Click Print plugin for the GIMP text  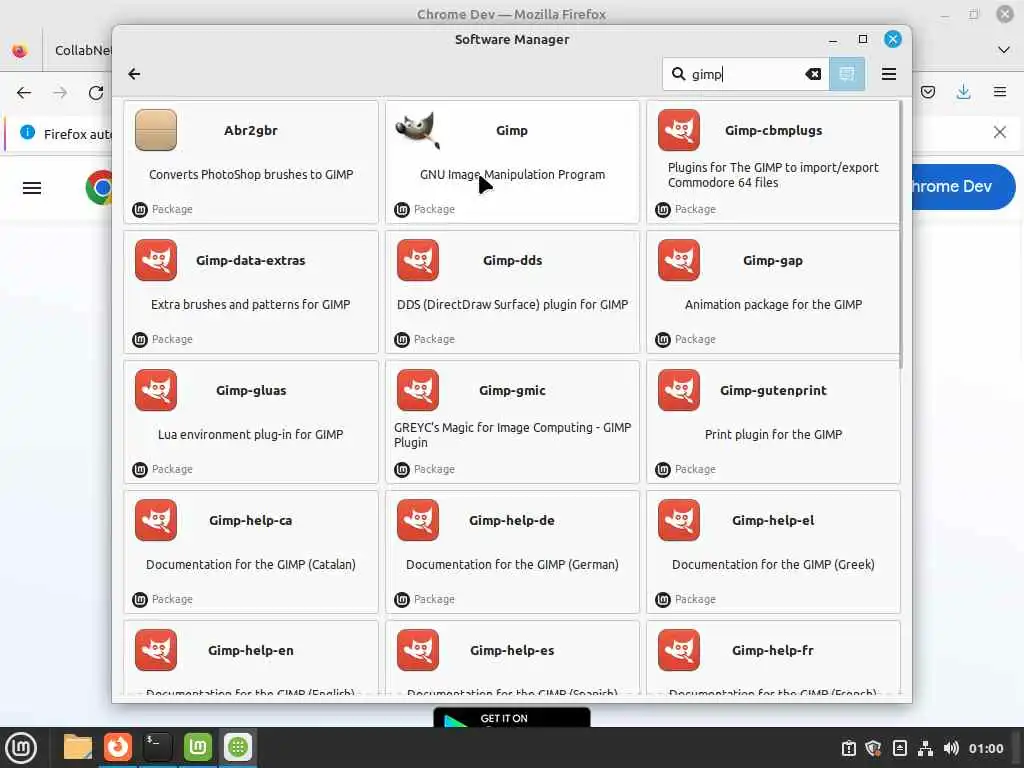pyautogui.click(x=773, y=434)
